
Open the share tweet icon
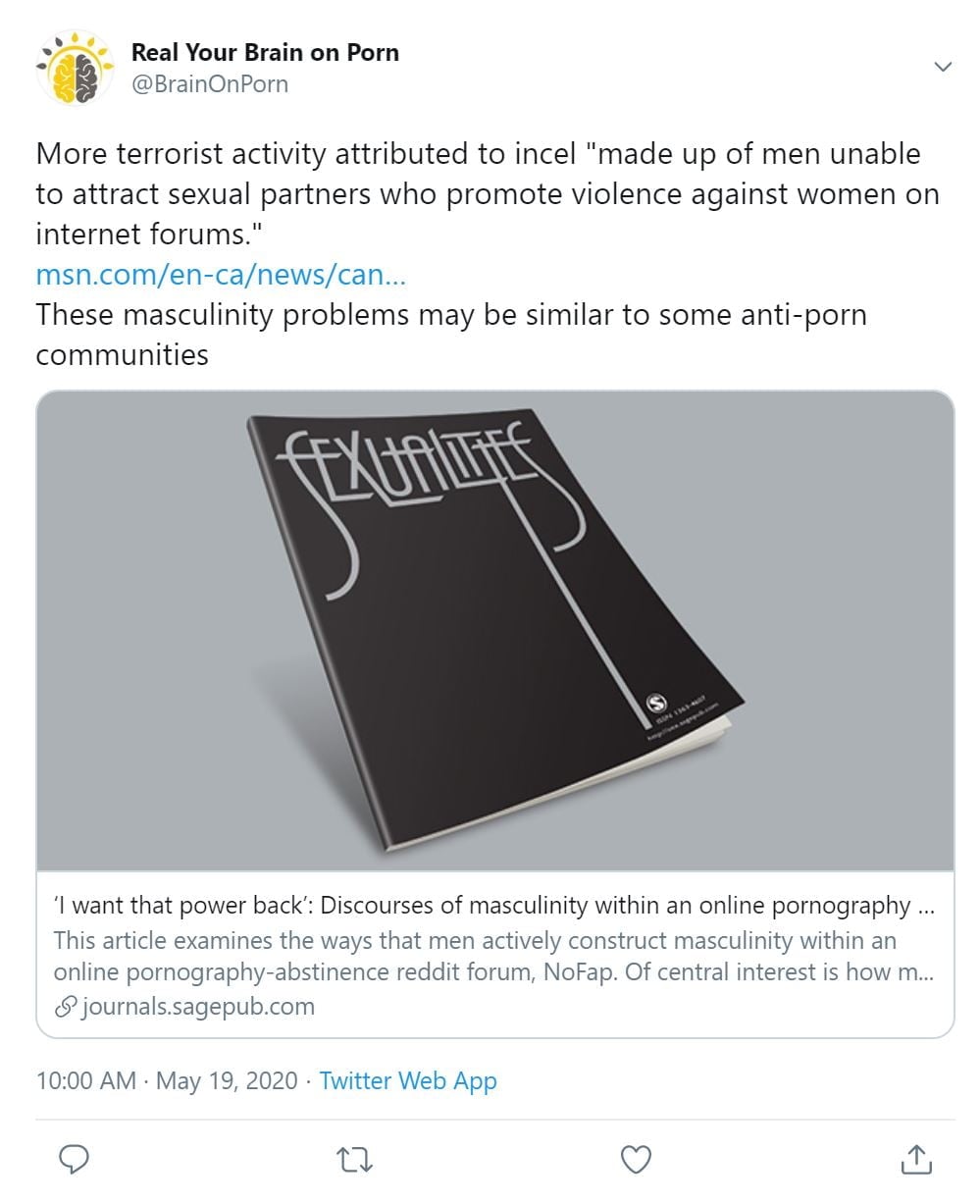coord(914,1160)
